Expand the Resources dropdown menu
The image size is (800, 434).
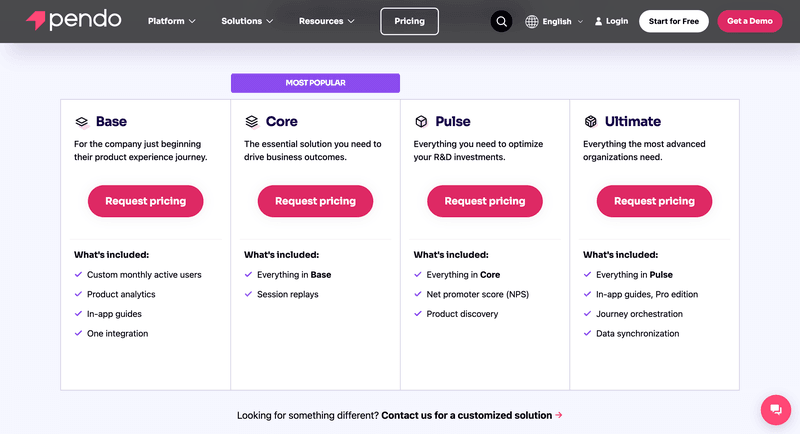click(x=326, y=21)
